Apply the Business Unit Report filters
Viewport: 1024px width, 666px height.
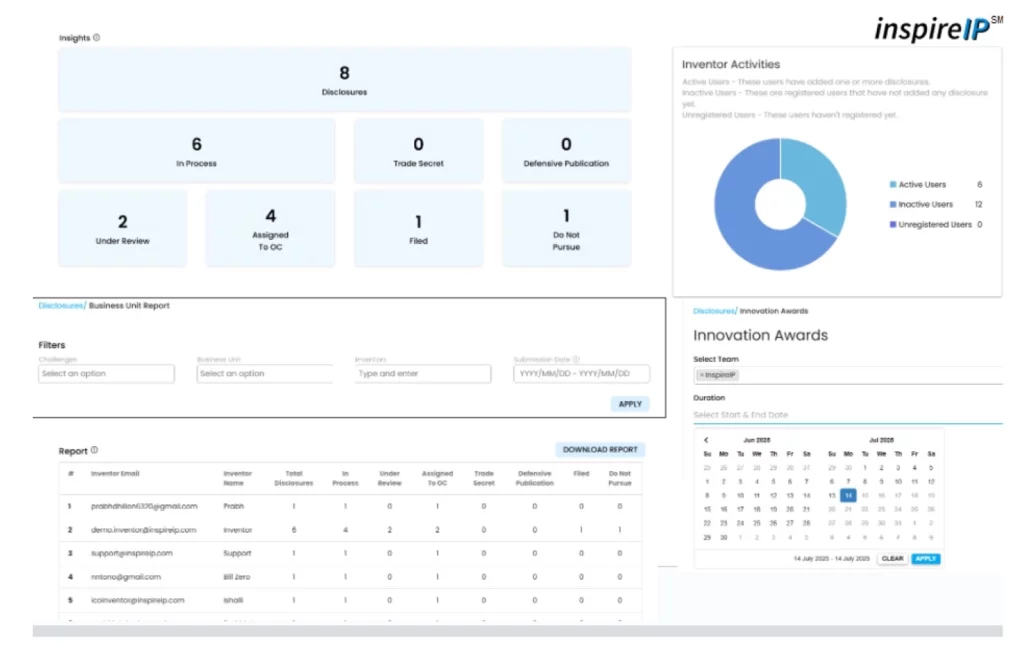pos(630,404)
